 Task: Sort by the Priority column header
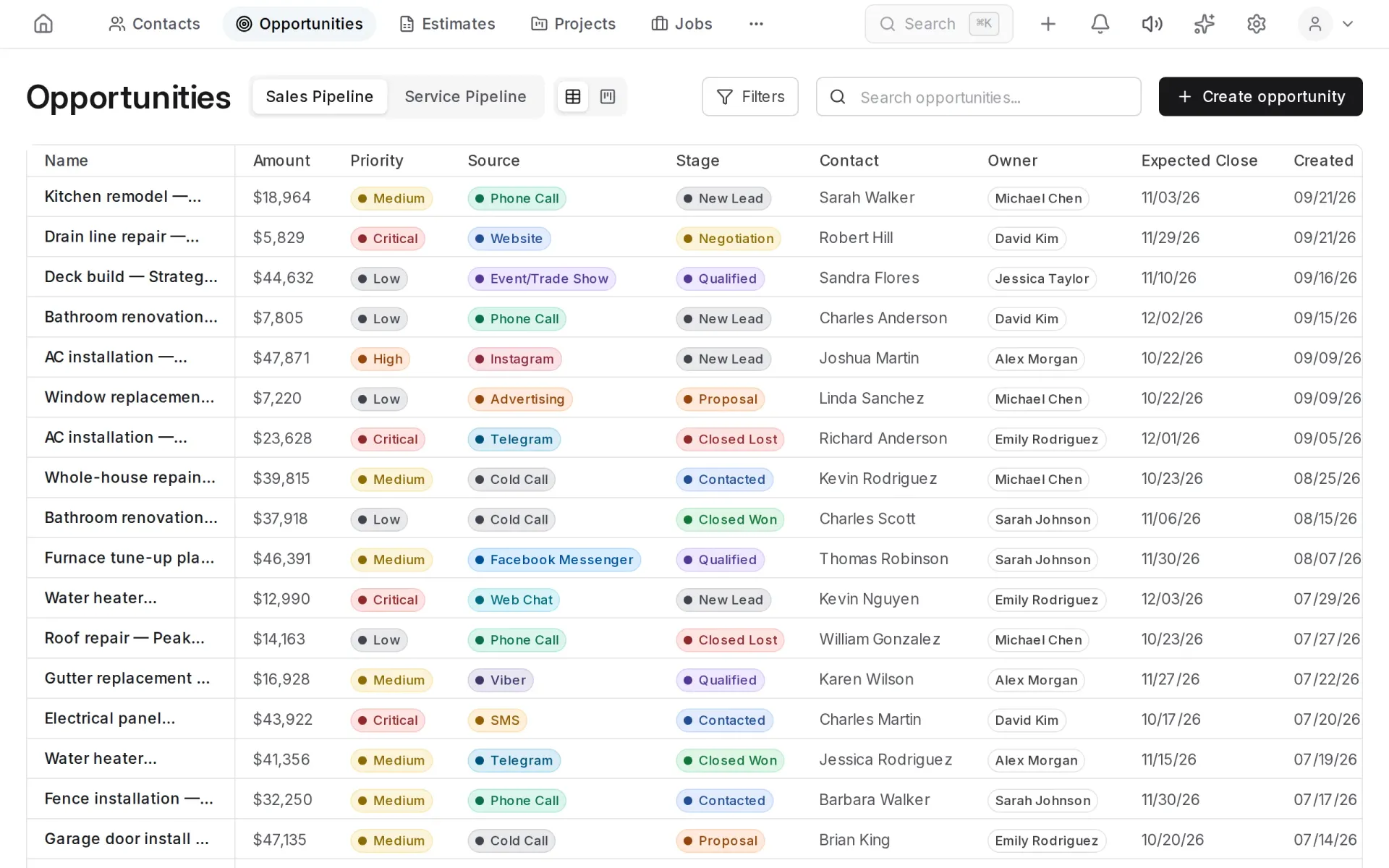point(376,161)
